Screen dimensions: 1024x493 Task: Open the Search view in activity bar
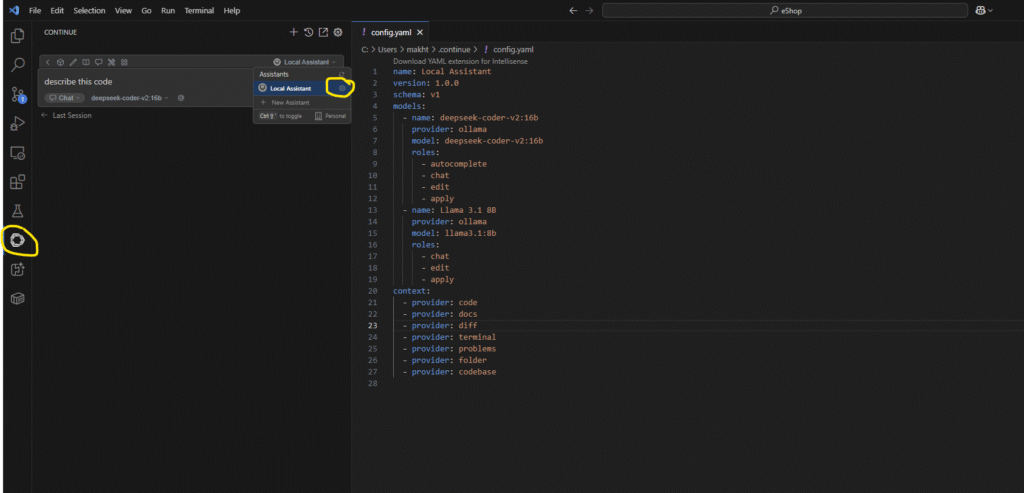coord(18,65)
